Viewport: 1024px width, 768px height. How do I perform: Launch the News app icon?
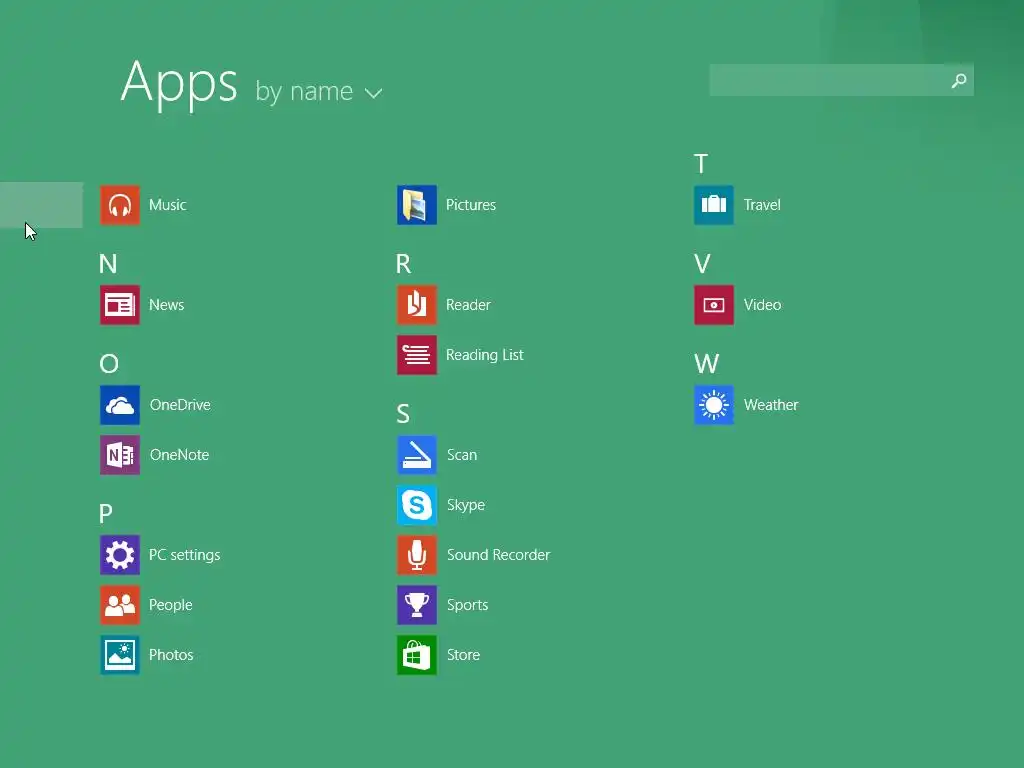point(120,305)
